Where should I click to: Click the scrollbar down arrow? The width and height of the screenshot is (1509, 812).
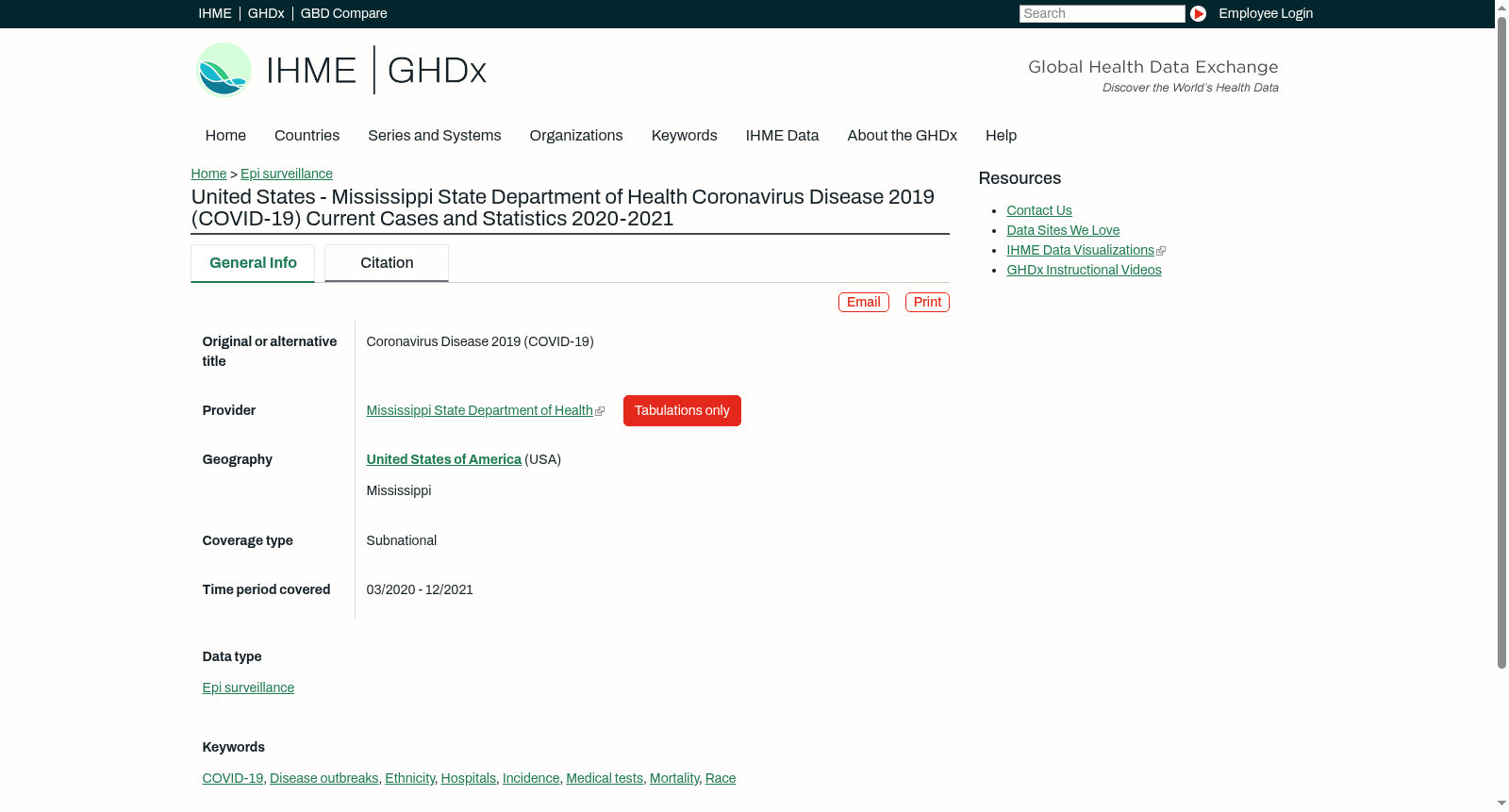coord(1501,804)
